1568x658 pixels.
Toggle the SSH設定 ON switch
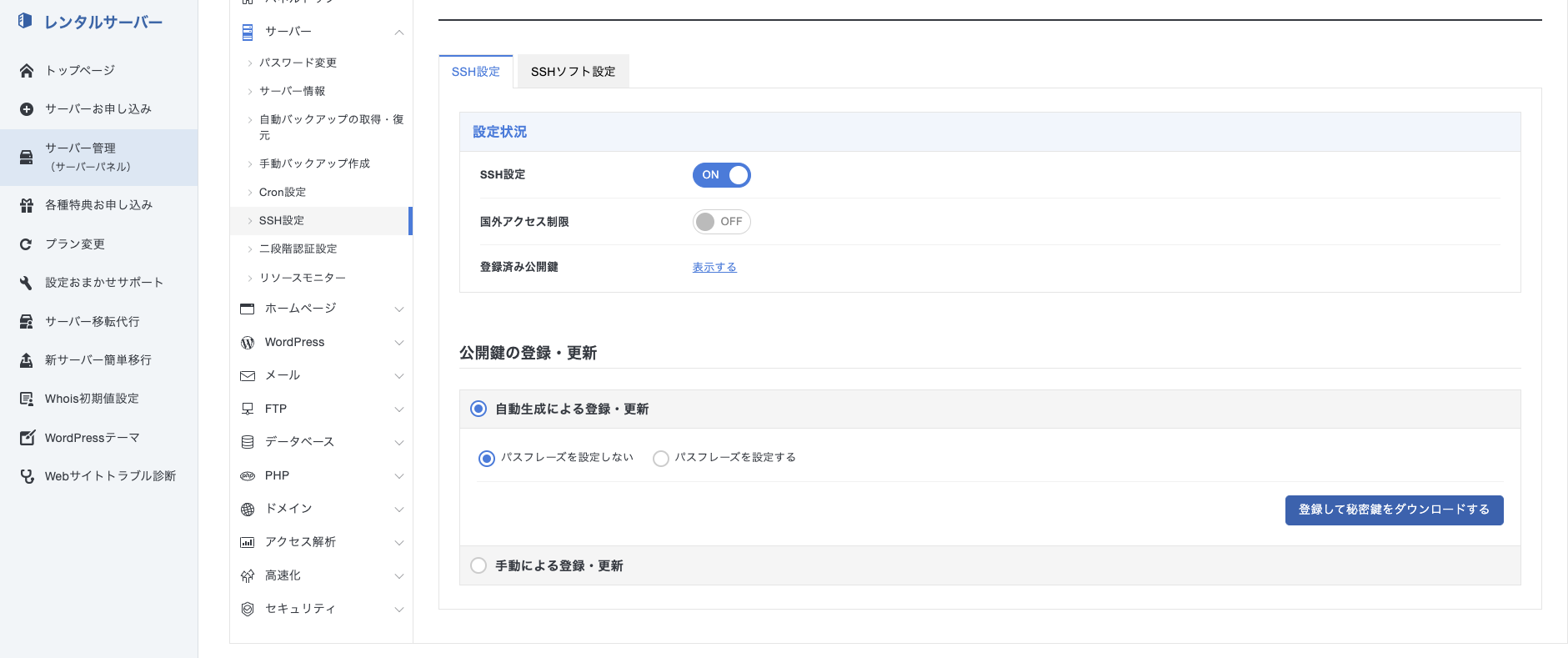tap(722, 175)
